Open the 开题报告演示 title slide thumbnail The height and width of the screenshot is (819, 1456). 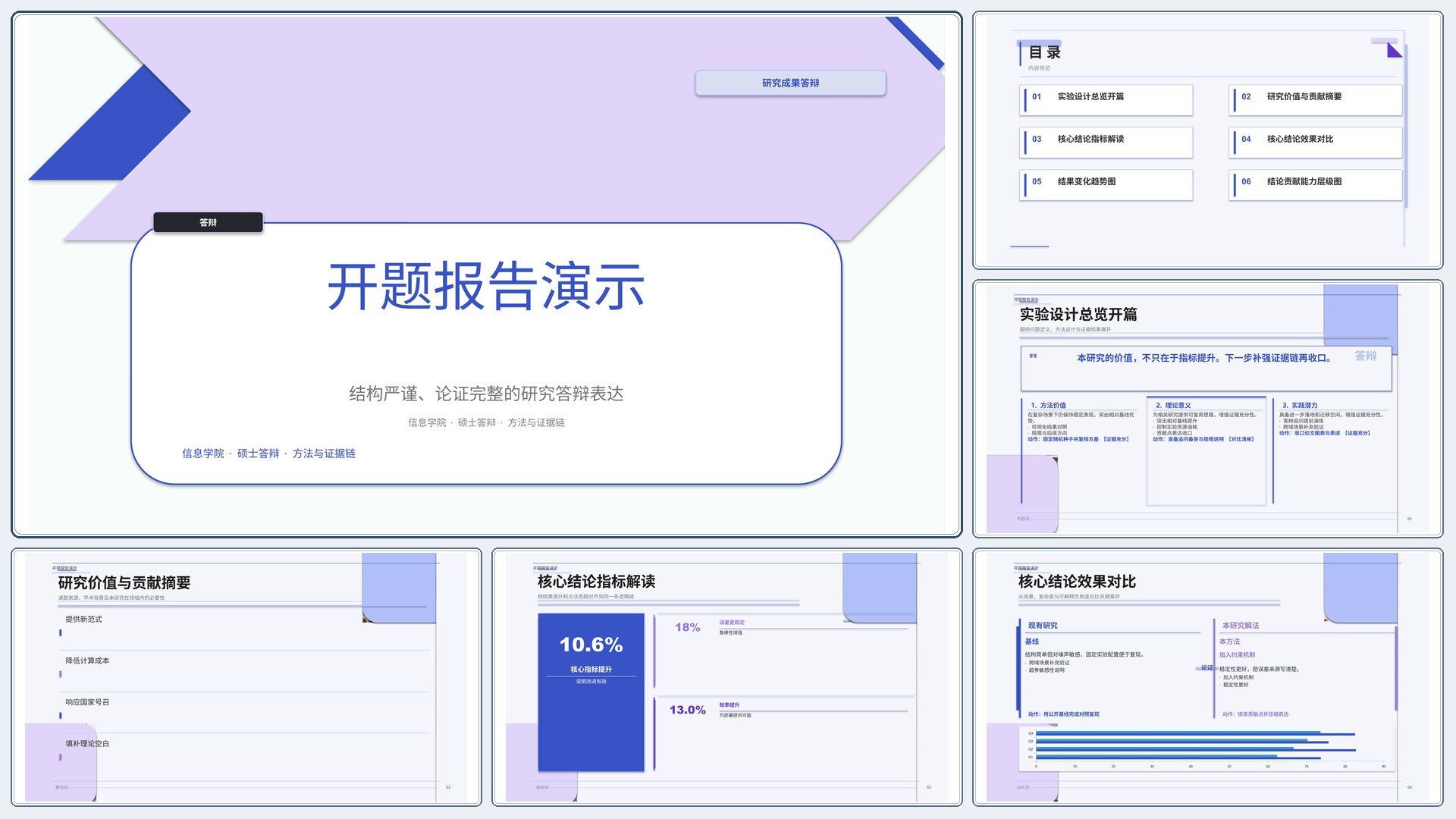[x=486, y=275]
